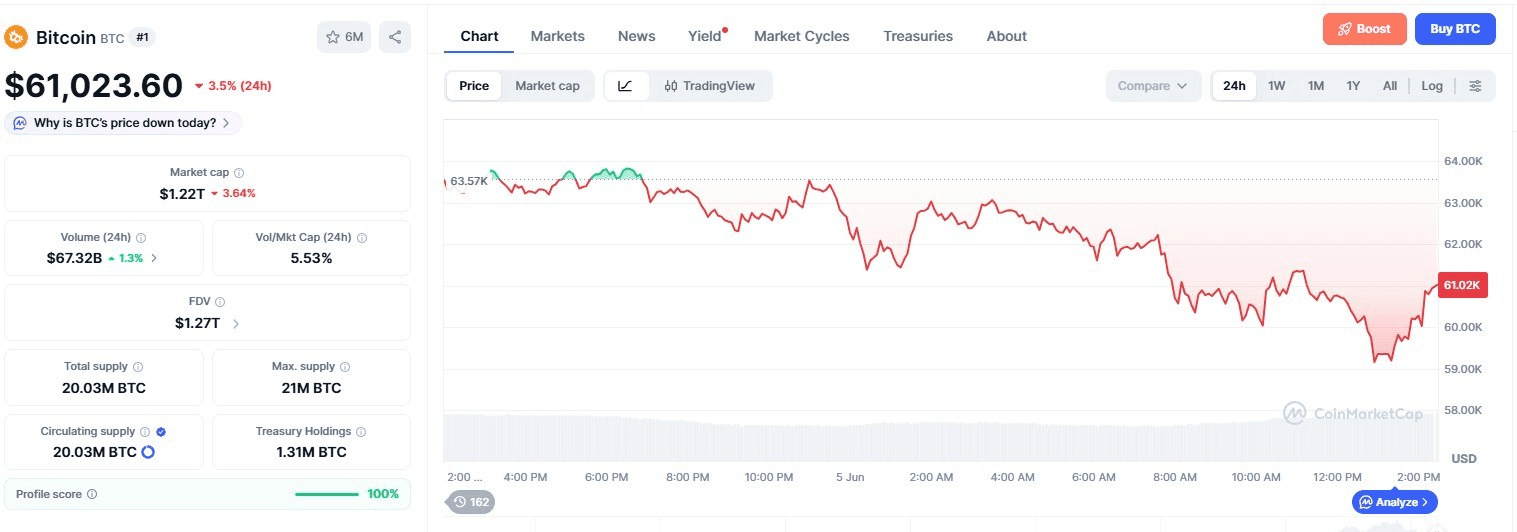The width and height of the screenshot is (1517, 532).
Task: Click the 61.02K current price label
Action: pos(1463,285)
